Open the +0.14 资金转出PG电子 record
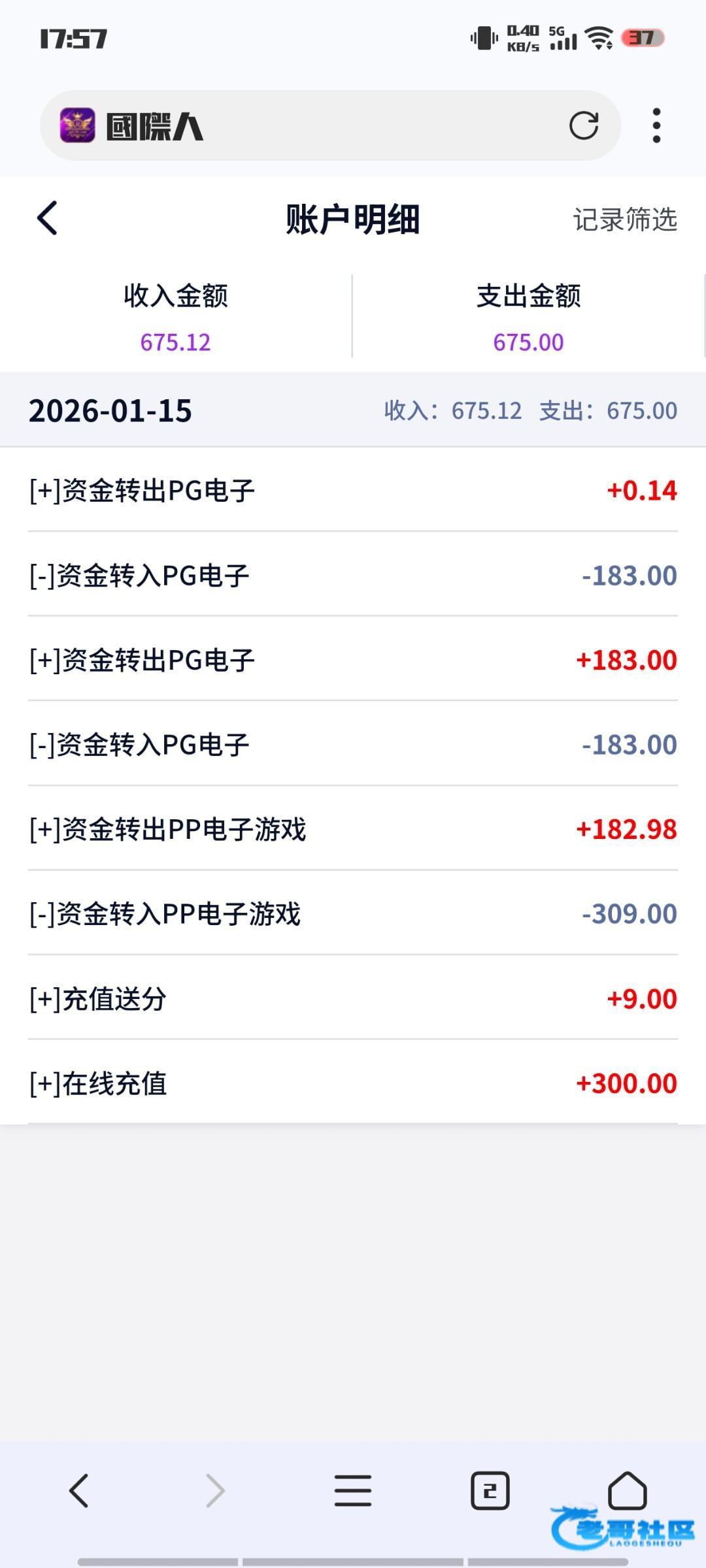706x1568 pixels. click(x=353, y=491)
